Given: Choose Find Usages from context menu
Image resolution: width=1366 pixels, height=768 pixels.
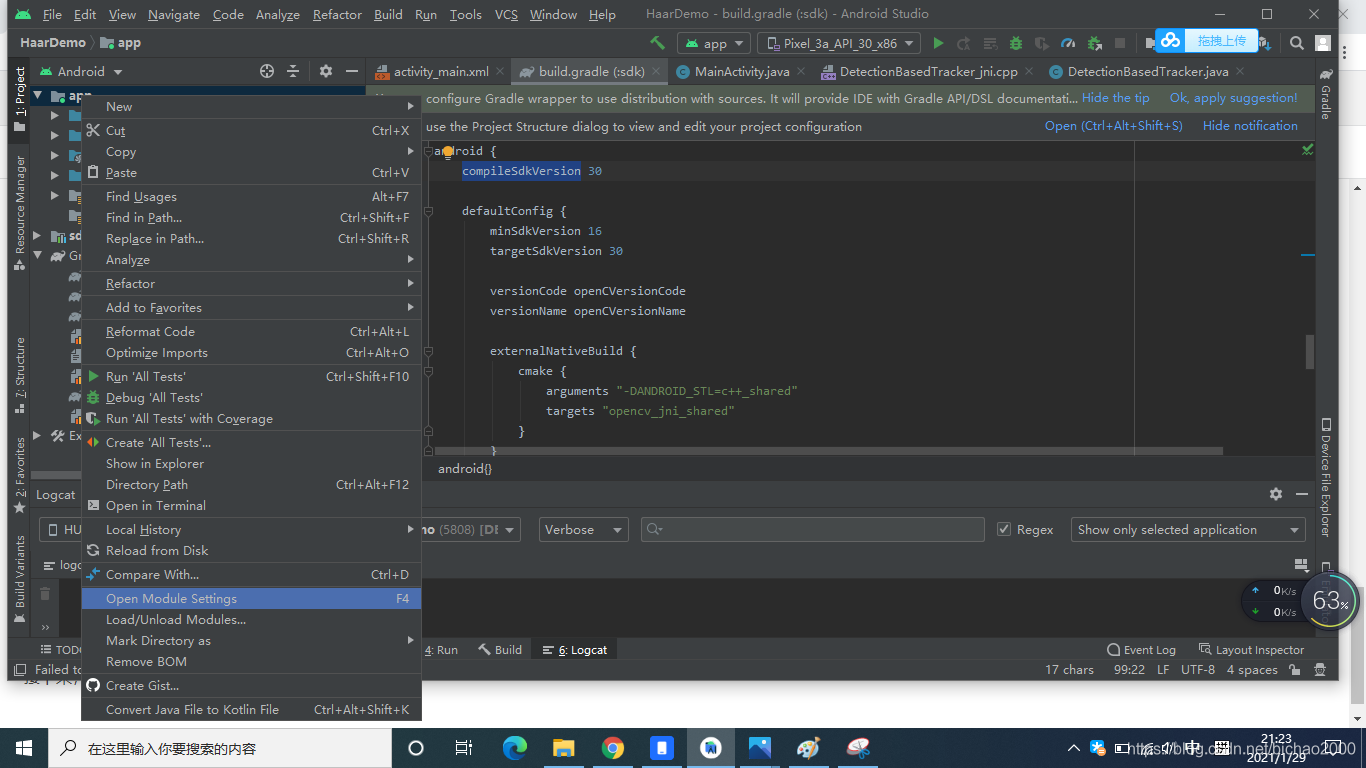Looking at the screenshot, I should [x=251, y=197].
